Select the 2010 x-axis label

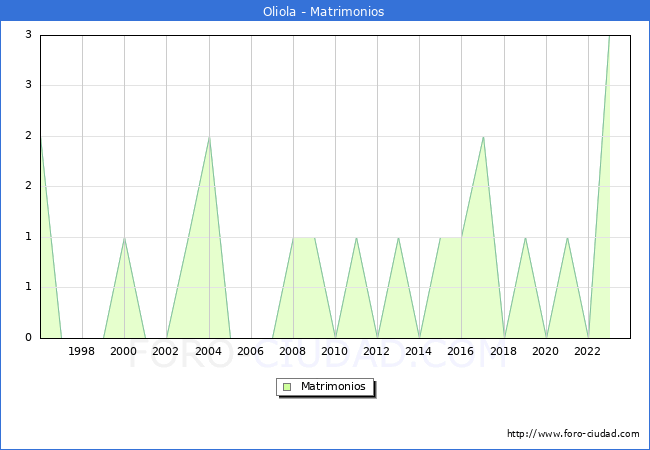tap(335, 351)
